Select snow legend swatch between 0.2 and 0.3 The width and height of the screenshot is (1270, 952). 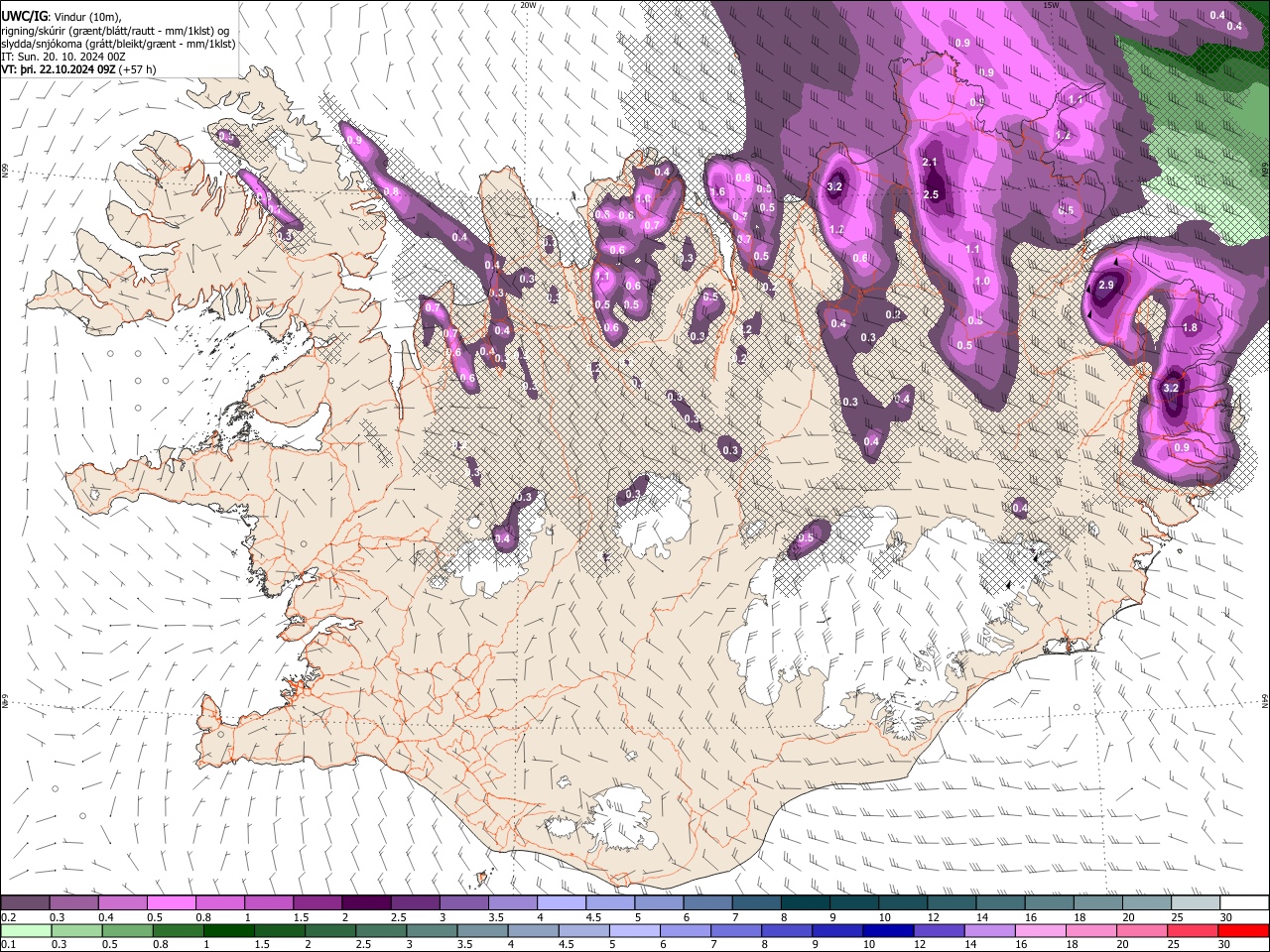point(25,903)
